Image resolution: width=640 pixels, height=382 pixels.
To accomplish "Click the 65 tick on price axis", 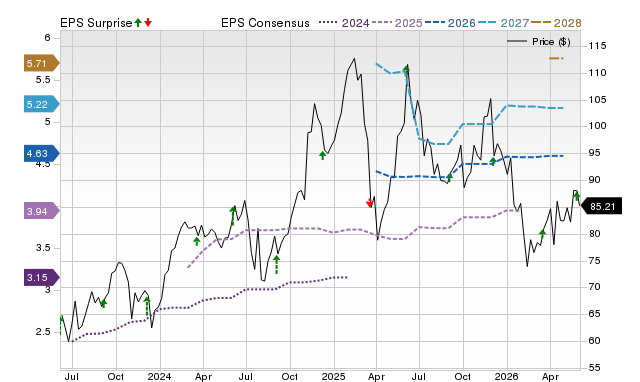I will pyautogui.click(x=594, y=314).
